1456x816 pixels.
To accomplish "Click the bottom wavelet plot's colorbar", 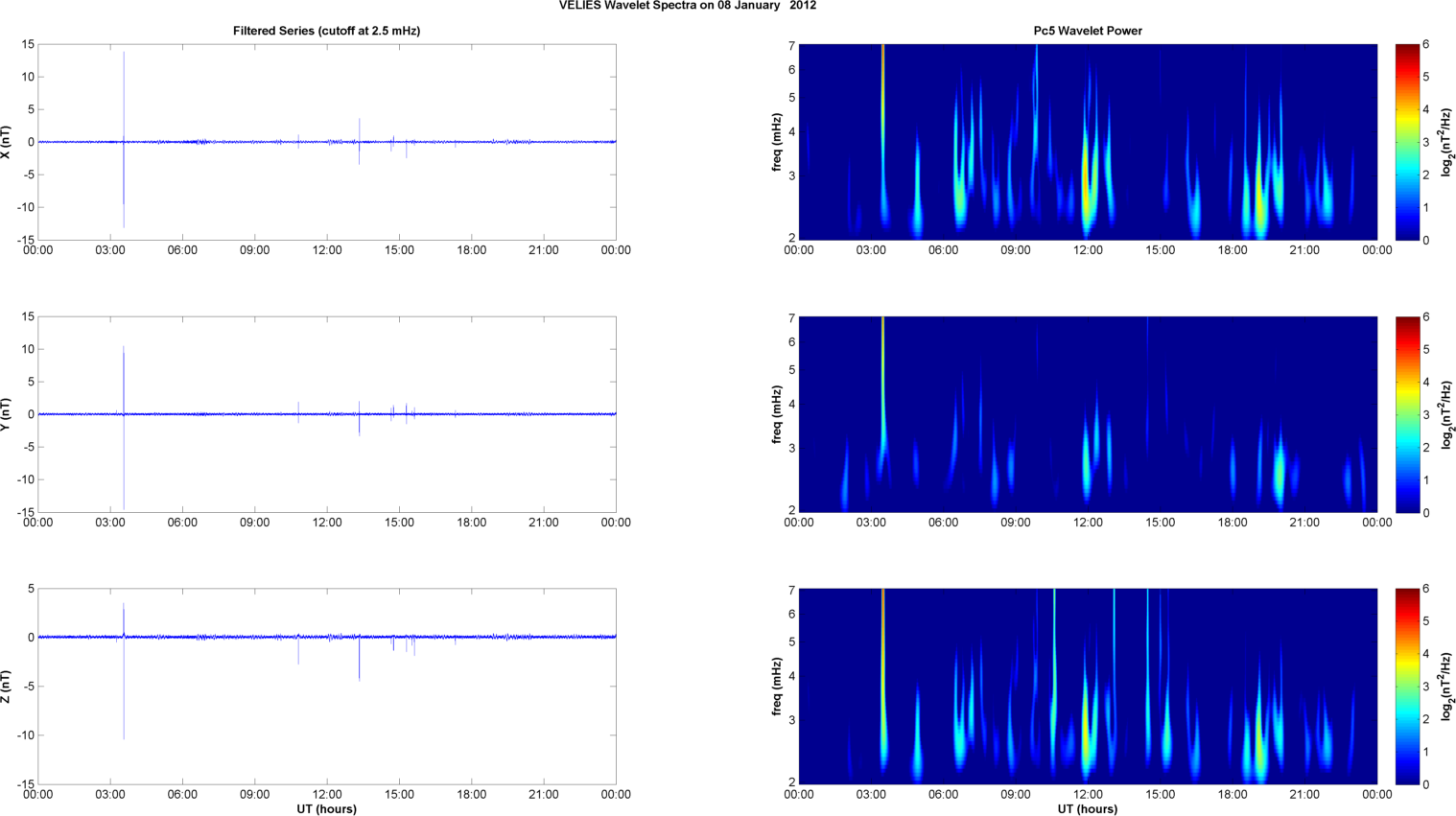I will pos(1407,687).
